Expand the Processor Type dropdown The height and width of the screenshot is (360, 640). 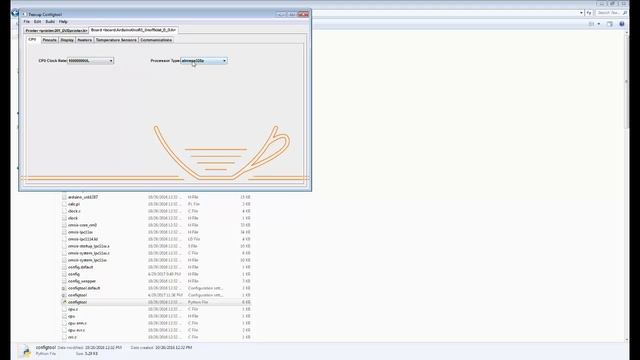click(204, 61)
